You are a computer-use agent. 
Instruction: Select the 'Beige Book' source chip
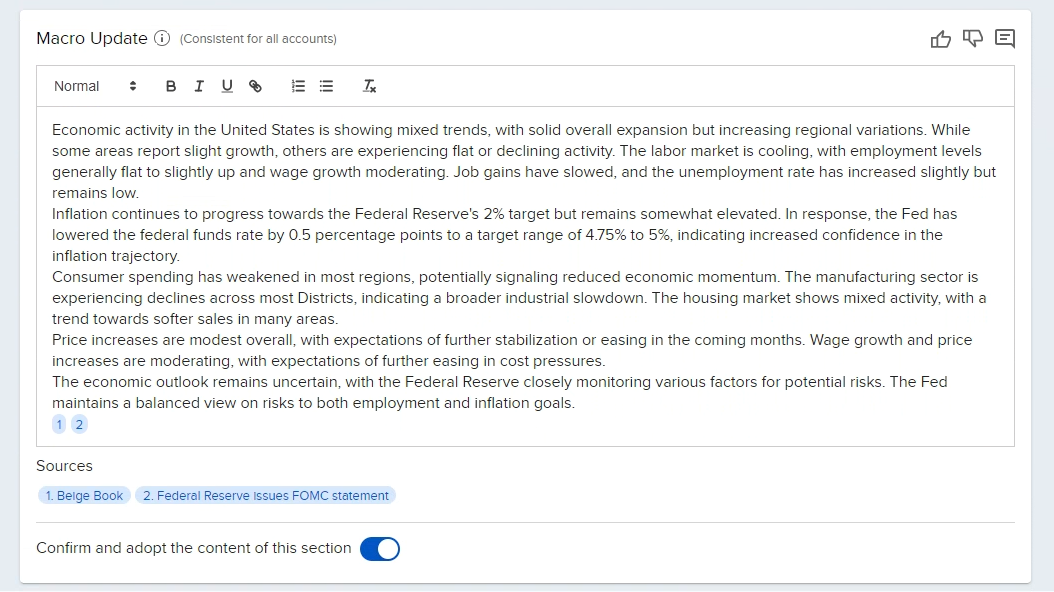(x=83, y=495)
